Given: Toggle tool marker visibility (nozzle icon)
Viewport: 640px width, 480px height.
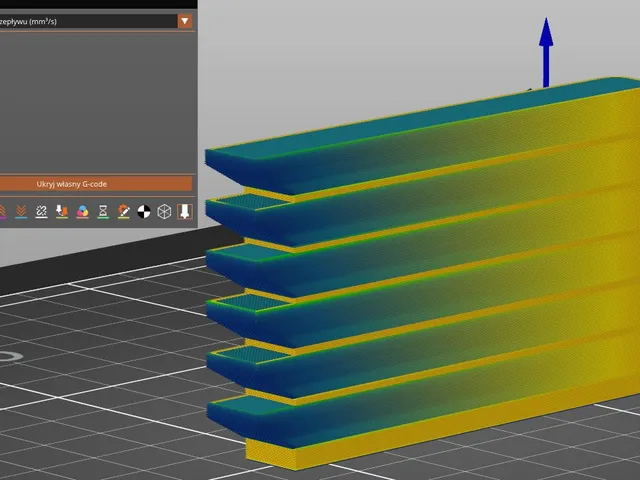Looking at the screenshot, I should point(184,211).
